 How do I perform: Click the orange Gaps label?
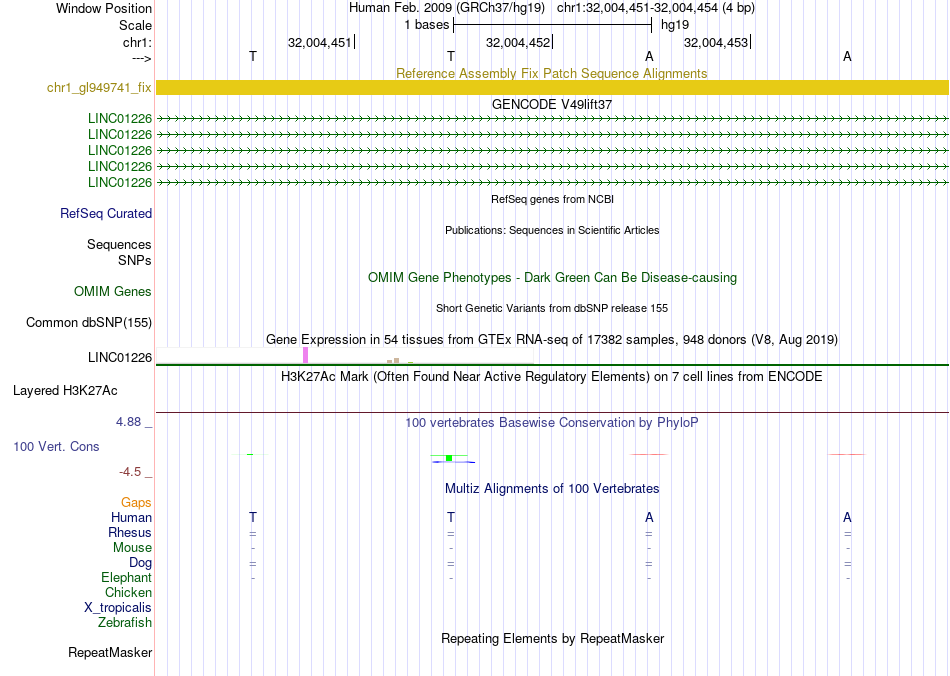coord(136,502)
